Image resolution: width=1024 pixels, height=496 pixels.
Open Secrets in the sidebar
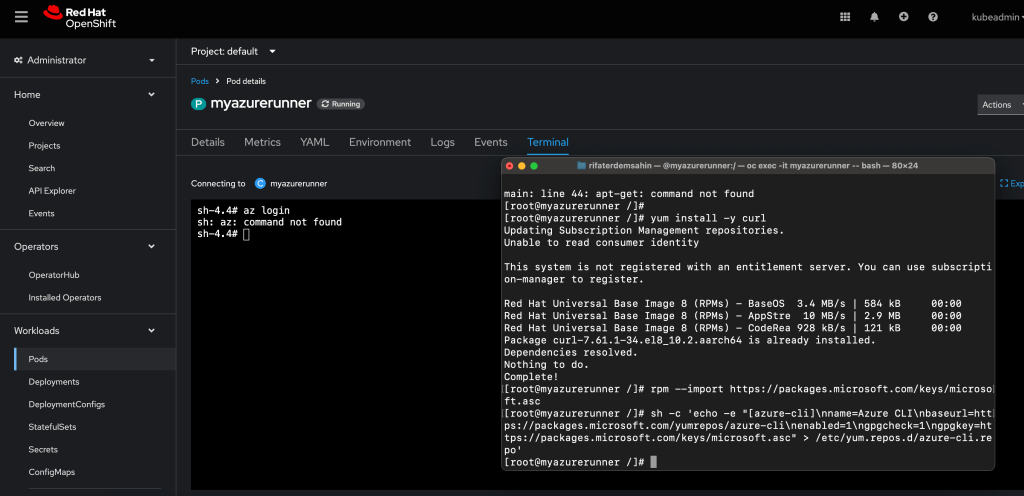43,450
